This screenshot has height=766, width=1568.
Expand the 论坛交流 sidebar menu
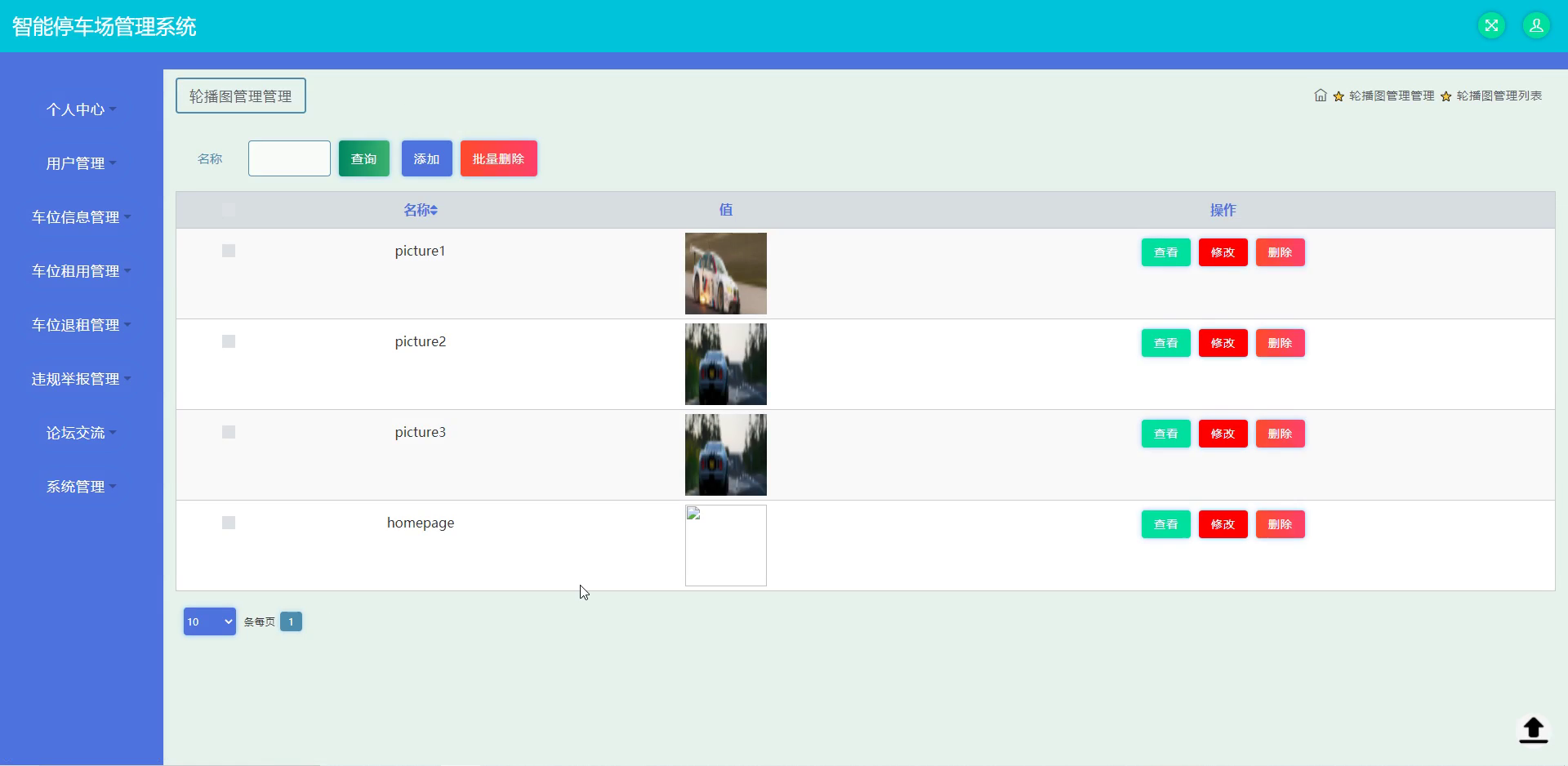pyautogui.click(x=82, y=433)
